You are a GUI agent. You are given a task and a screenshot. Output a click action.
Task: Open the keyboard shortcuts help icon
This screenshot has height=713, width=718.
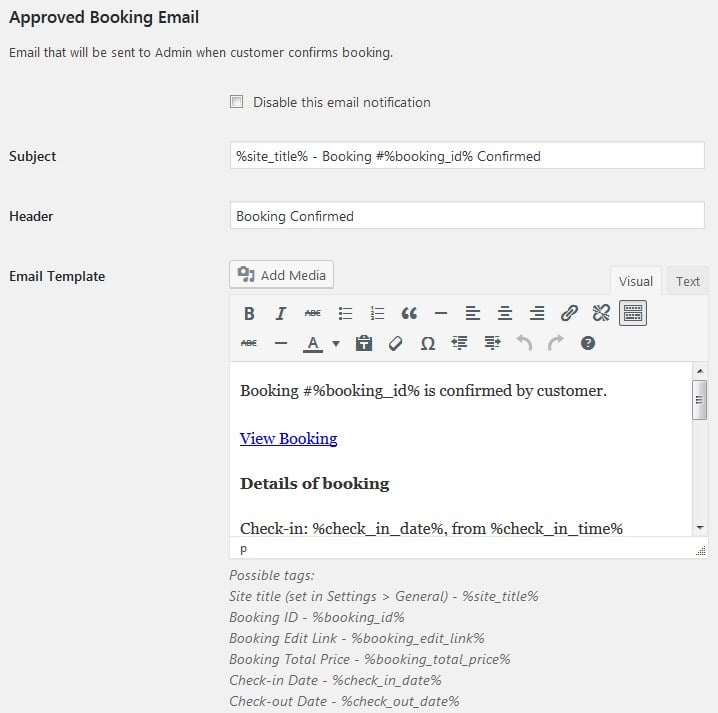[588, 343]
